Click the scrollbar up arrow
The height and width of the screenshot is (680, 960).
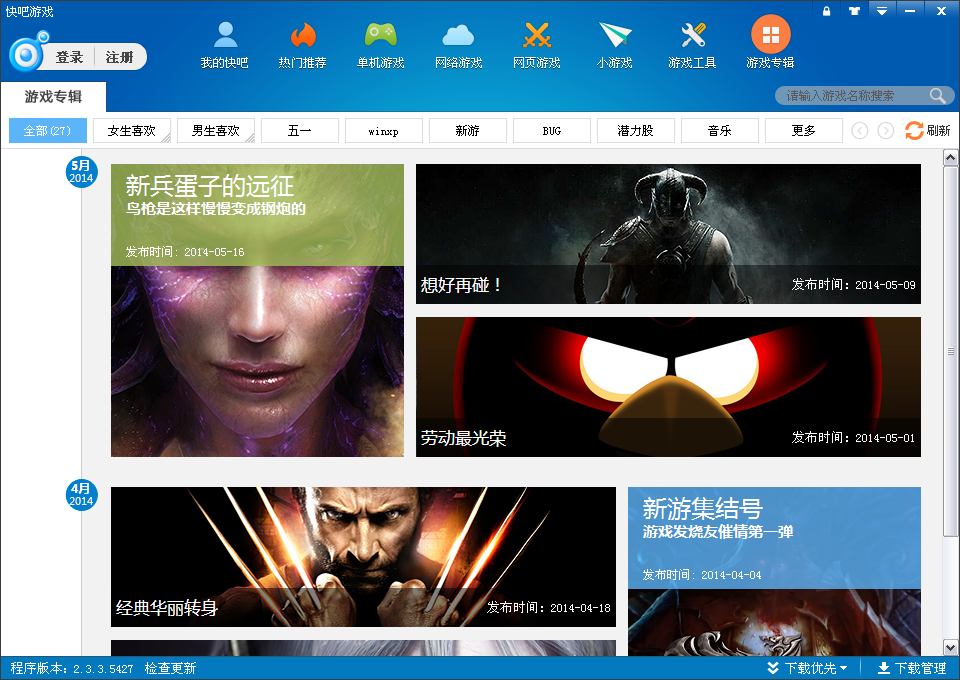(x=950, y=158)
